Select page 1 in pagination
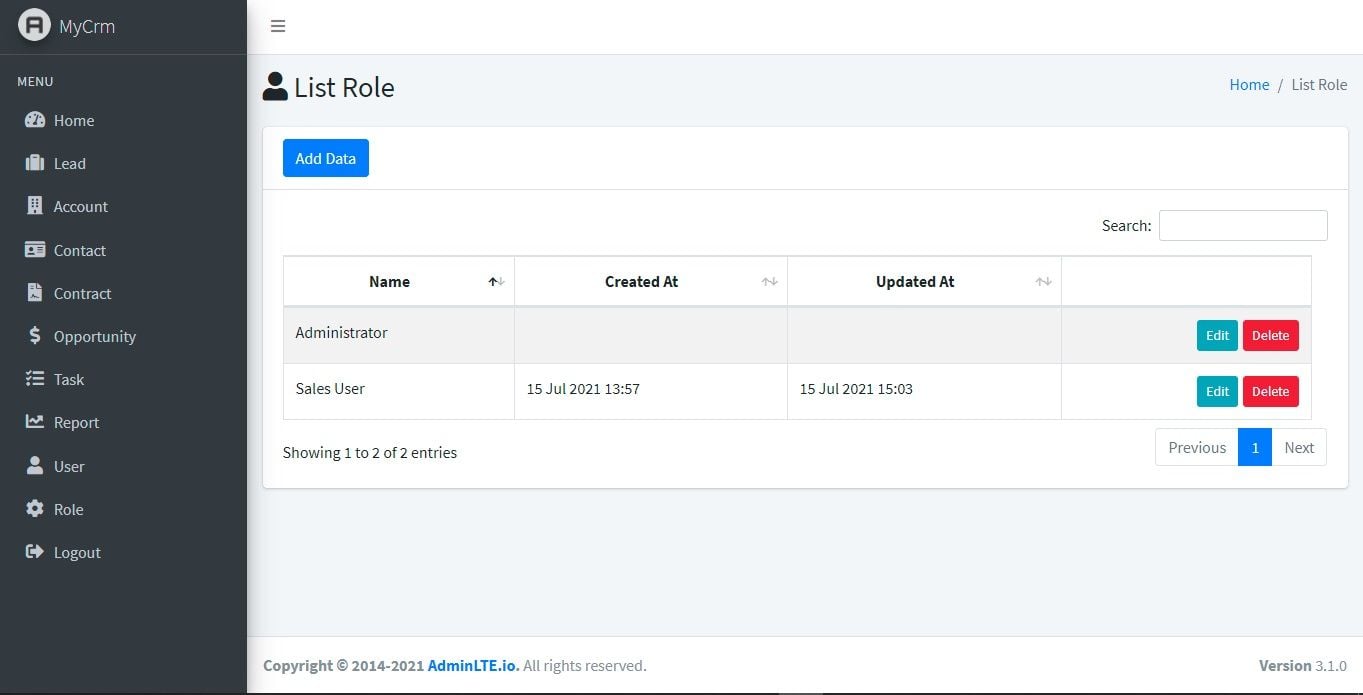 (1255, 447)
